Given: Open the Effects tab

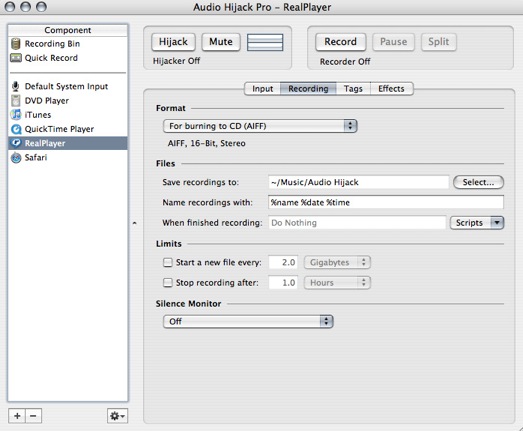Looking at the screenshot, I should tap(392, 89).
